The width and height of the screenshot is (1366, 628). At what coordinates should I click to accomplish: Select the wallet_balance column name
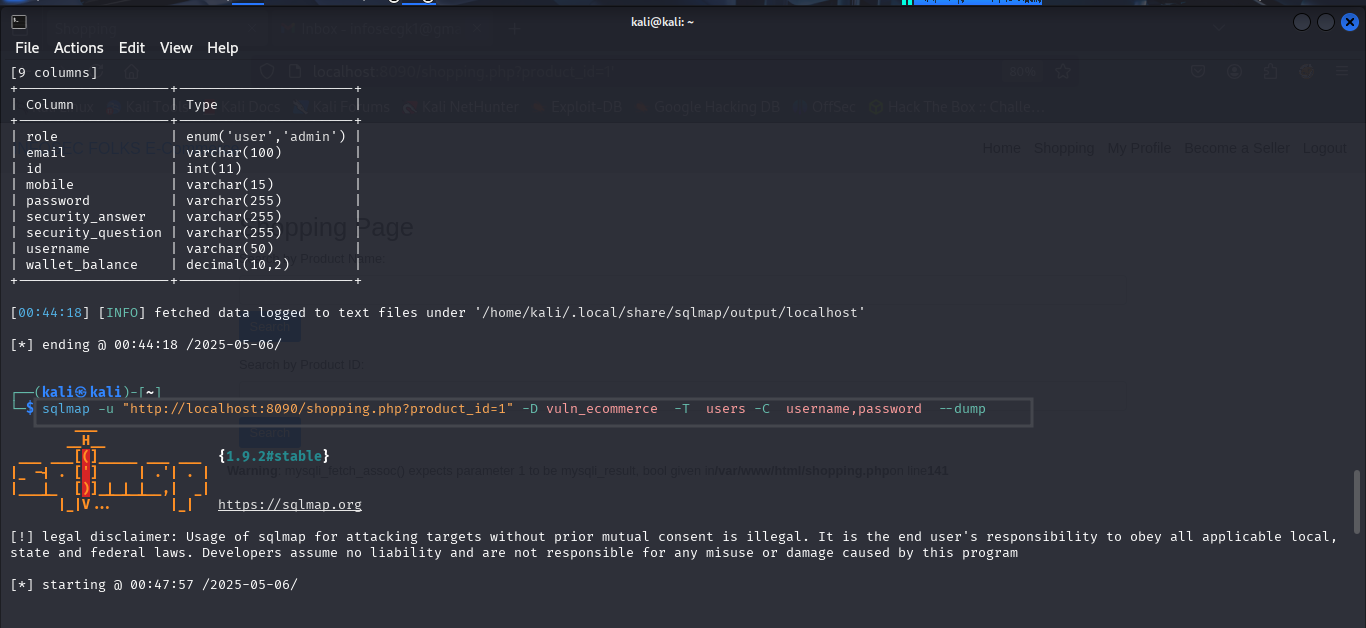point(82,264)
